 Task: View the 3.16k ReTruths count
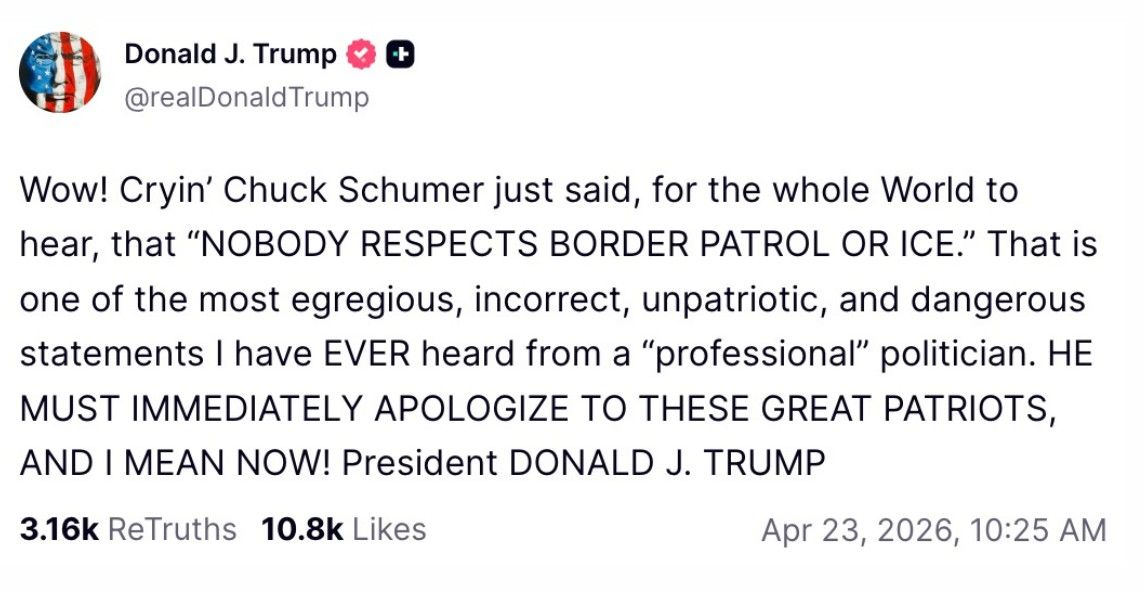(x=58, y=529)
